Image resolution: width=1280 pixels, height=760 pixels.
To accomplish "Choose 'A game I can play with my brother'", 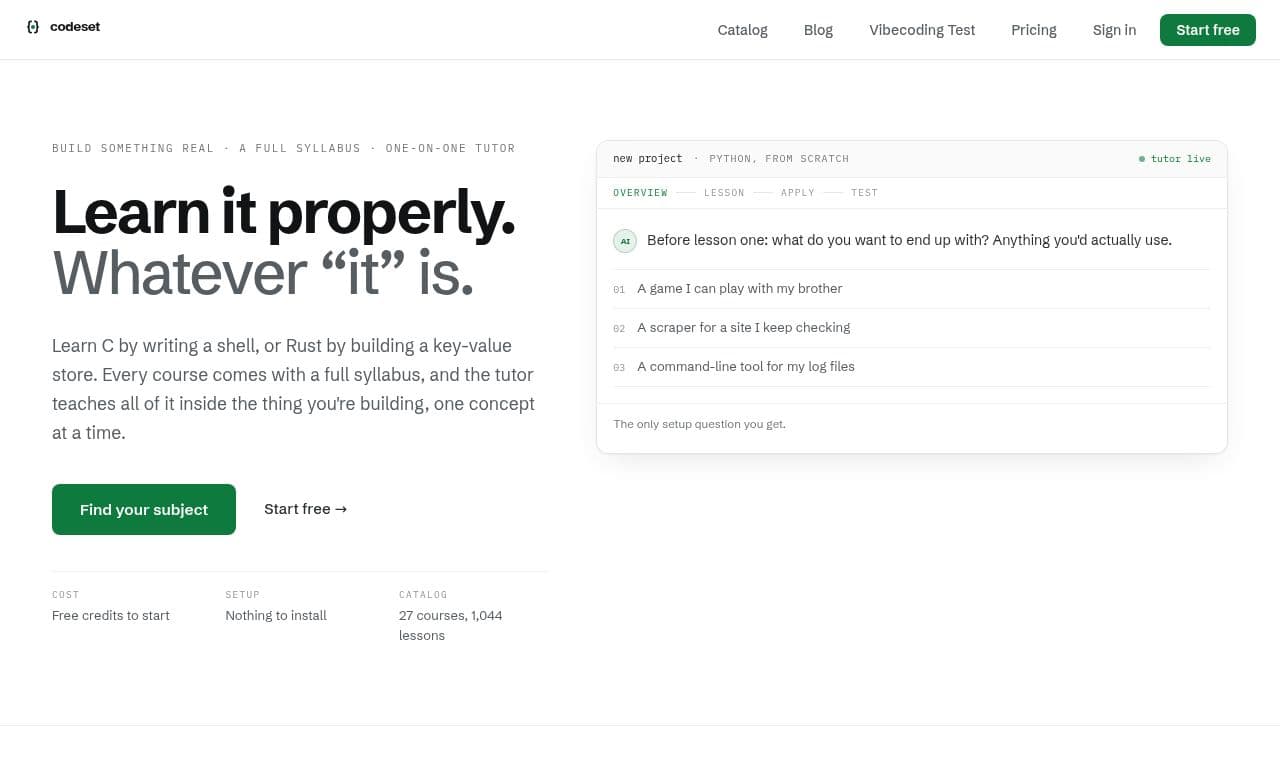I will [x=912, y=289].
